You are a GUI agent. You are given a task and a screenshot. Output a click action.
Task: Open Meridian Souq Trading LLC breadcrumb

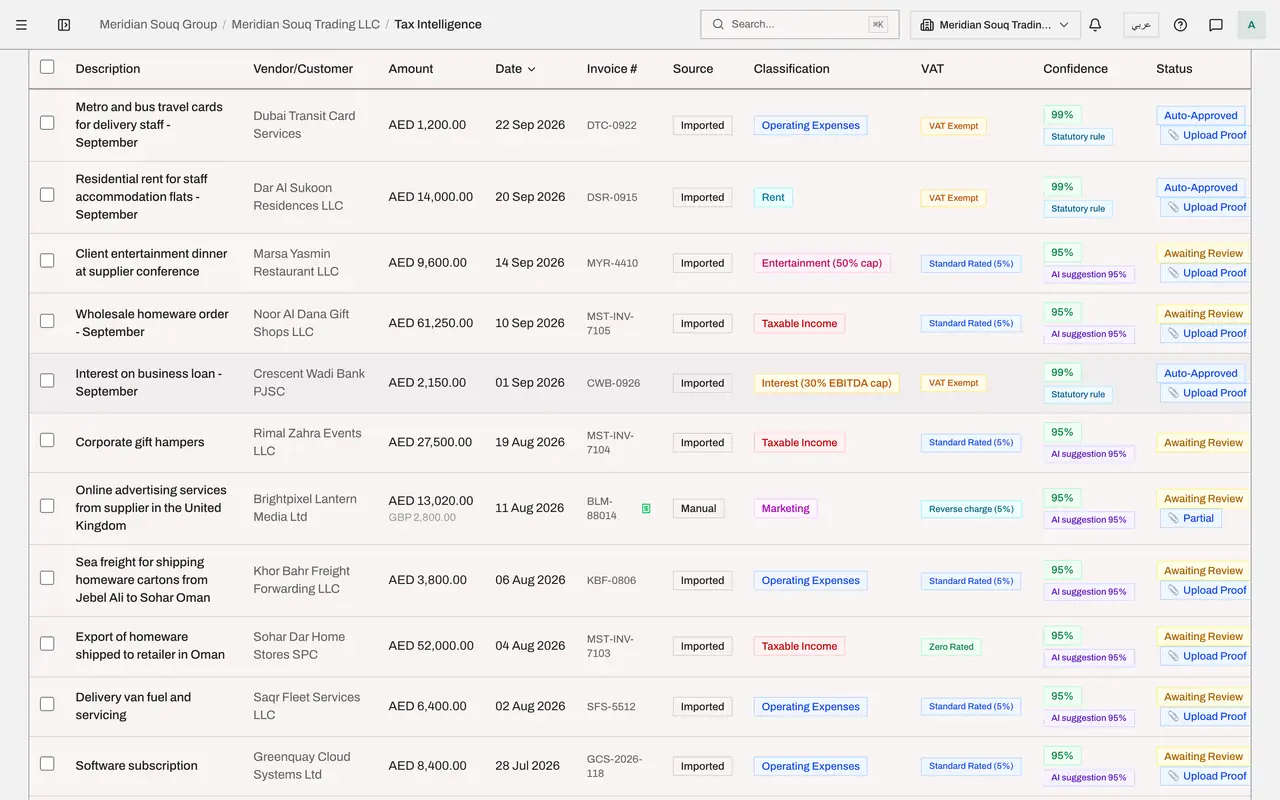(306, 24)
